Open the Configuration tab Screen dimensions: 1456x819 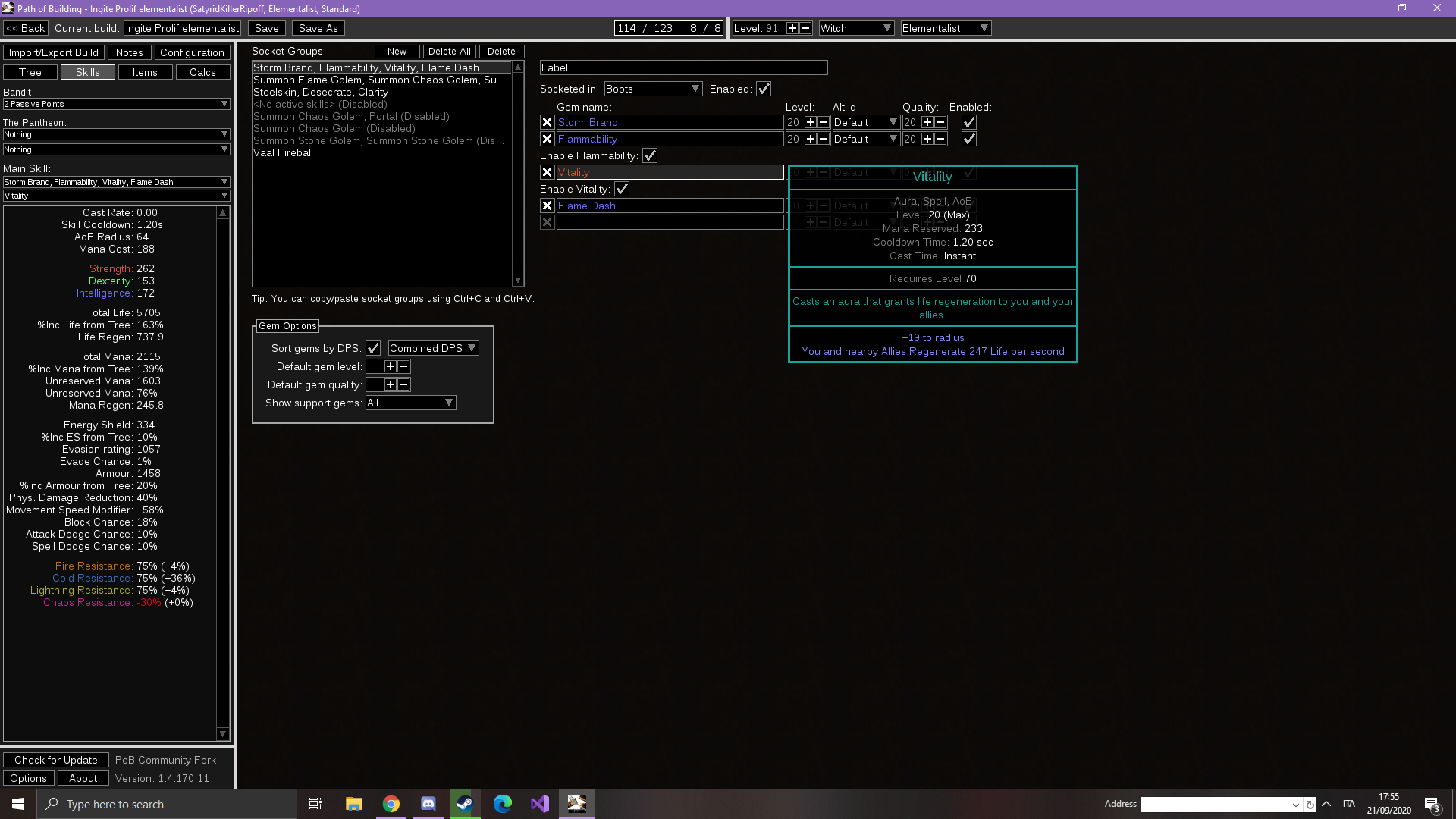tap(192, 52)
